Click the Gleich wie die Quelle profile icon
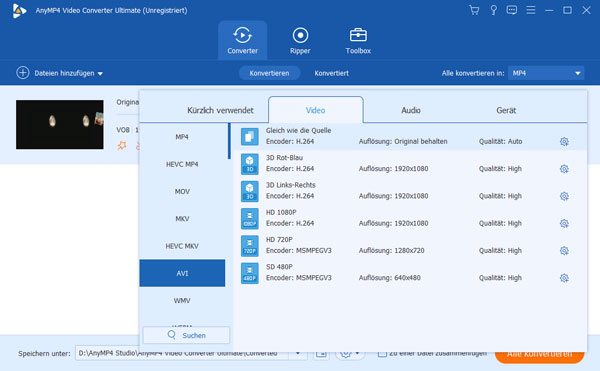This screenshot has width=600, height=371. [249, 137]
